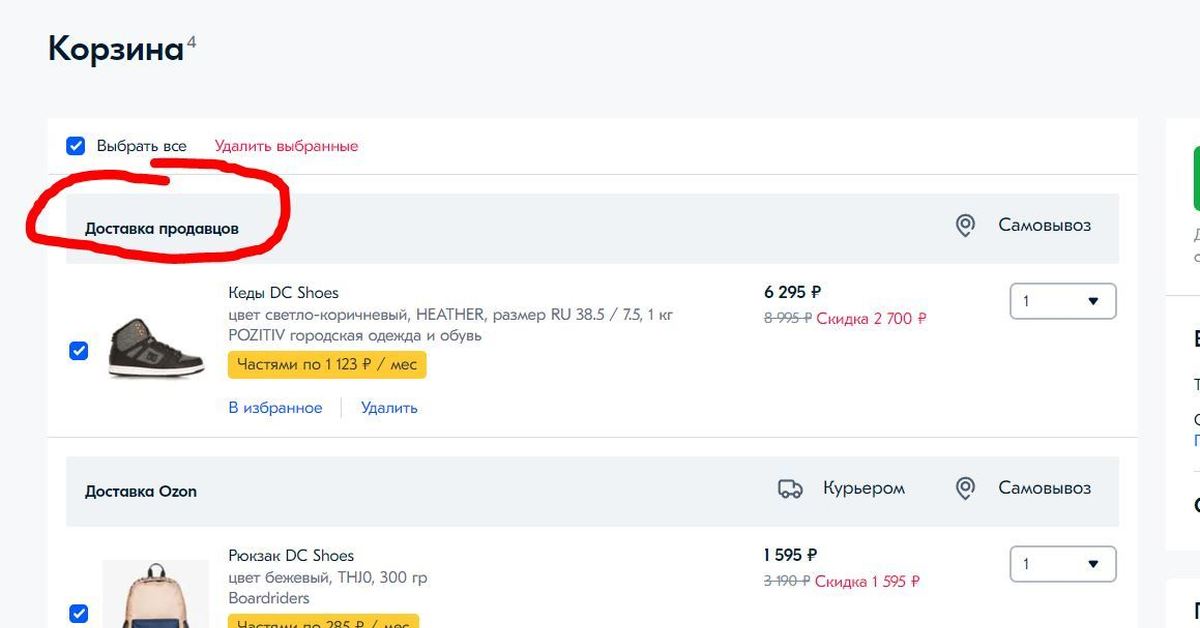Click the backpack product thumbnail
Screen dimensions: 1200x628
tap(155, 596)
